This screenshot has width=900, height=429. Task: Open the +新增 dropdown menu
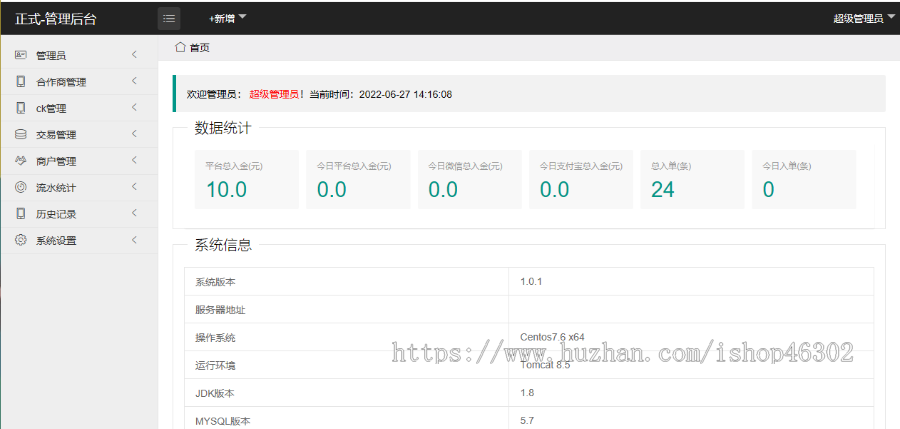[x=227, y=18]
